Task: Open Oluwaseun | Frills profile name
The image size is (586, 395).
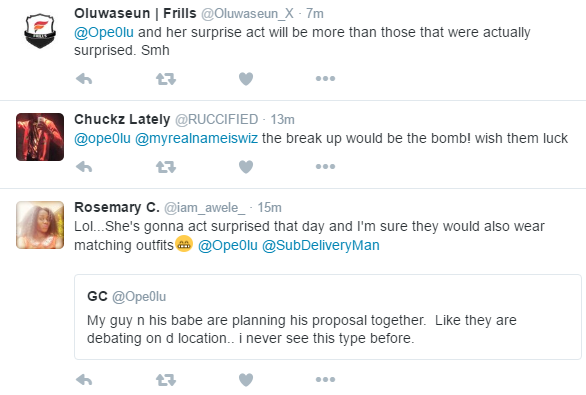Action: click(135, 13)
